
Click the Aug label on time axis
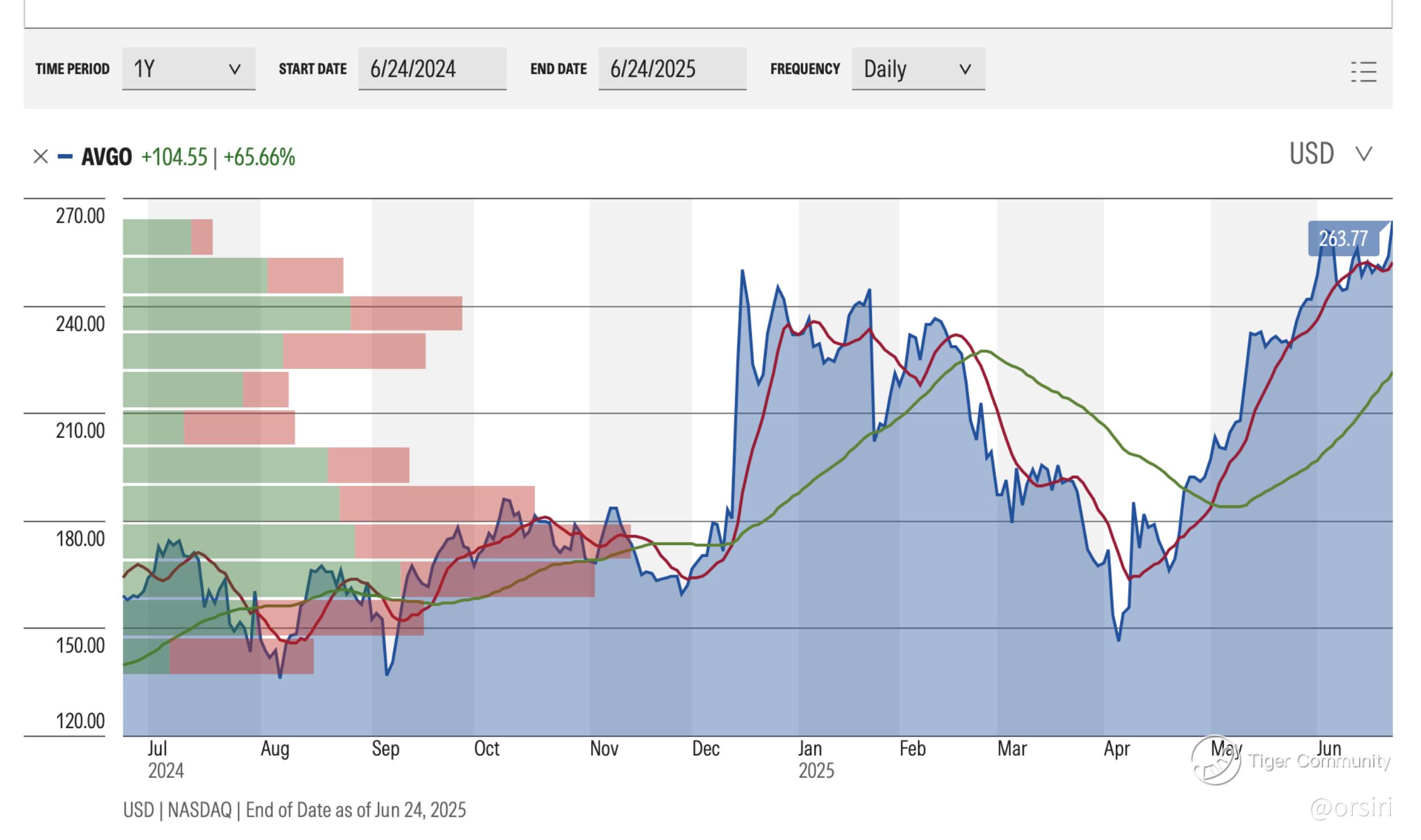275,748
